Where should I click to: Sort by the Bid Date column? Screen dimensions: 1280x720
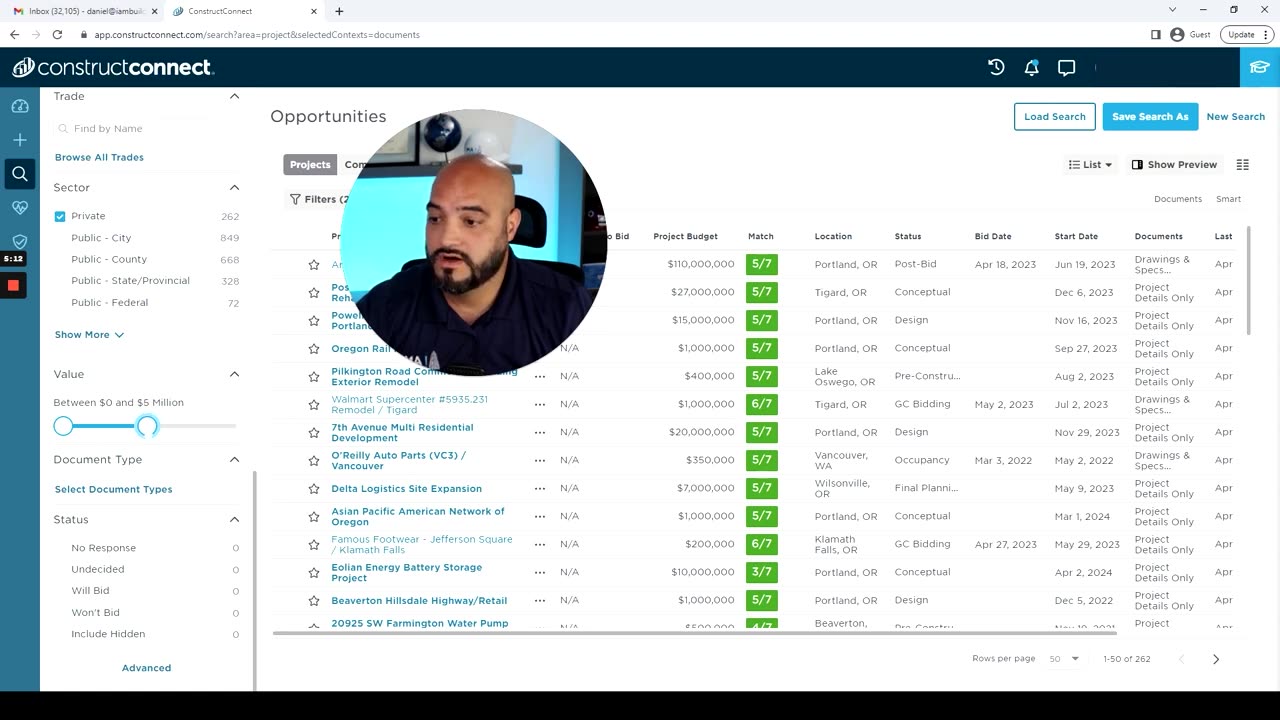tap(993, 236)
